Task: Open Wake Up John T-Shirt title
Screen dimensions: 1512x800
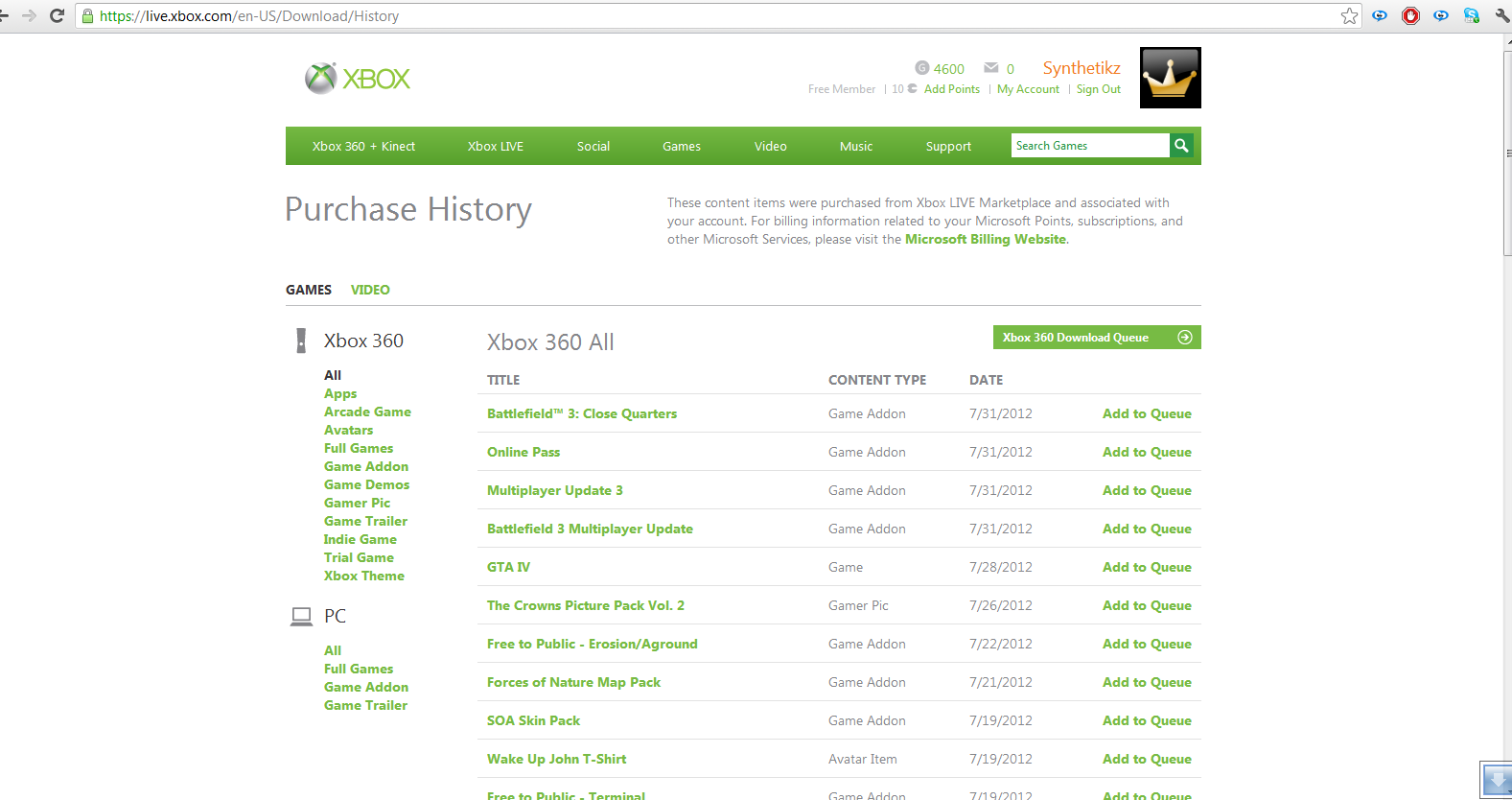Action: [x=556, y=759]
